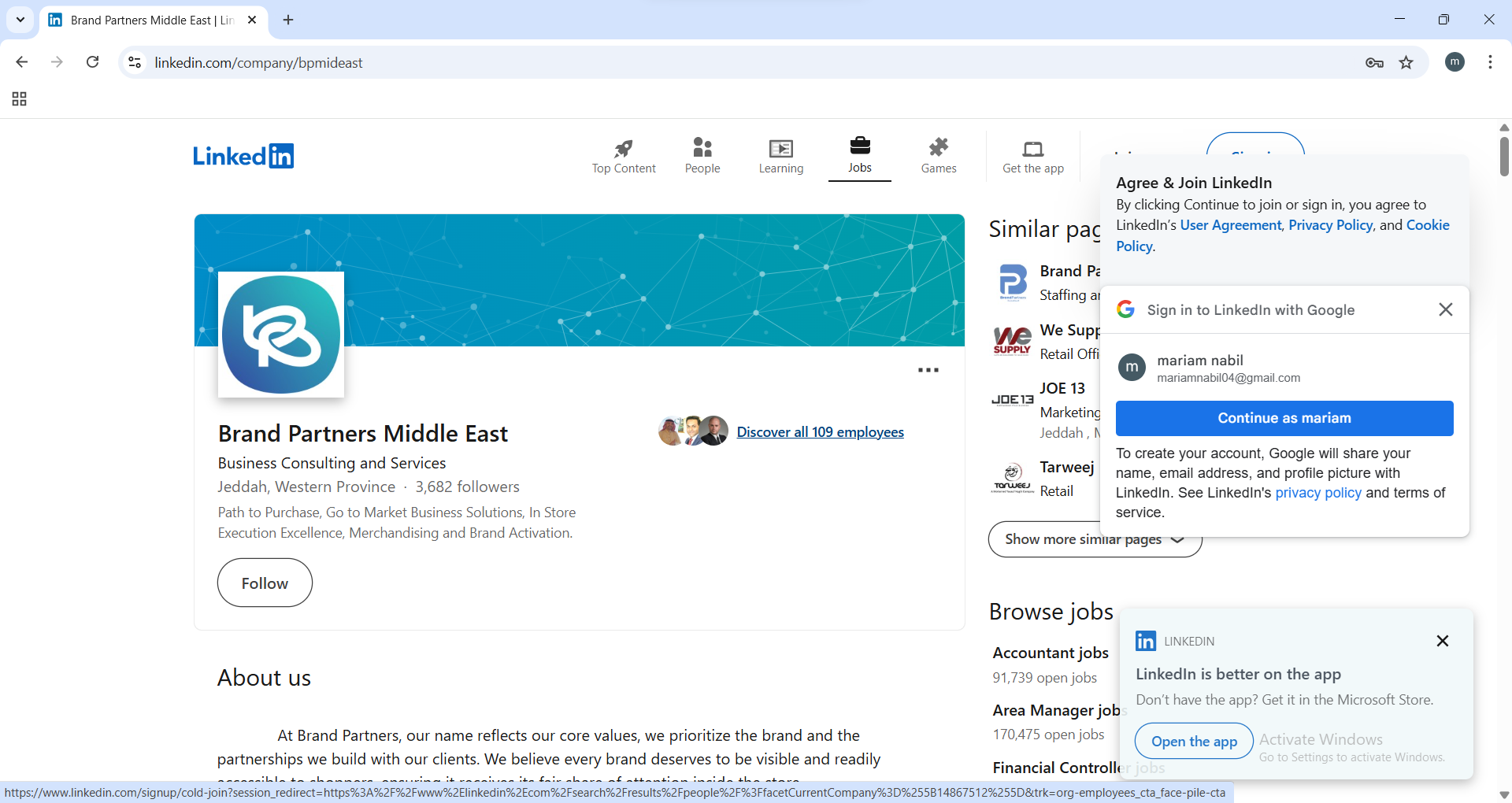Open the We Supply page logo

coord(1013,342)
